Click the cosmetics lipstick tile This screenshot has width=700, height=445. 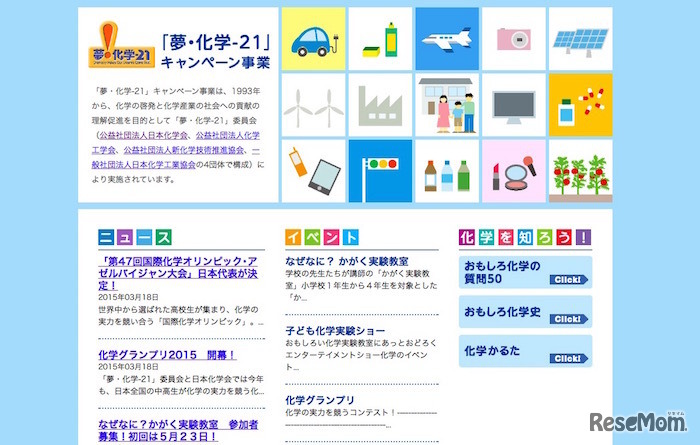click(514, 171)
